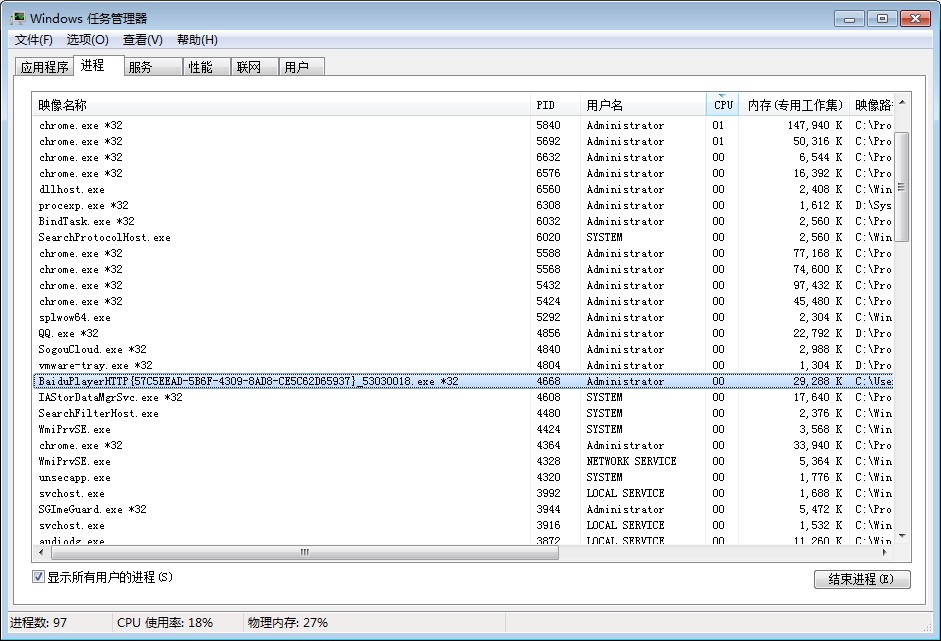Toggle 显示所有用户的进程 checkbox

(x=38, y=577)
